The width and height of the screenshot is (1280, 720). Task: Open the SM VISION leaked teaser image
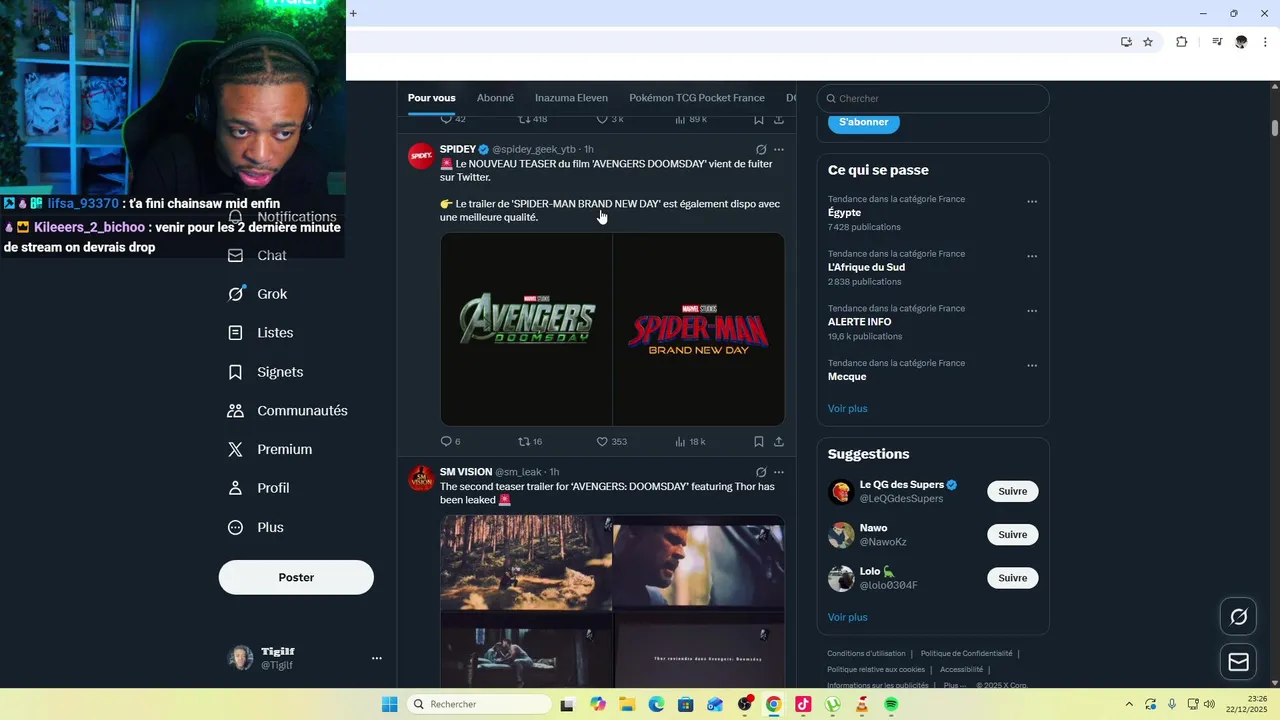[612, 601]
